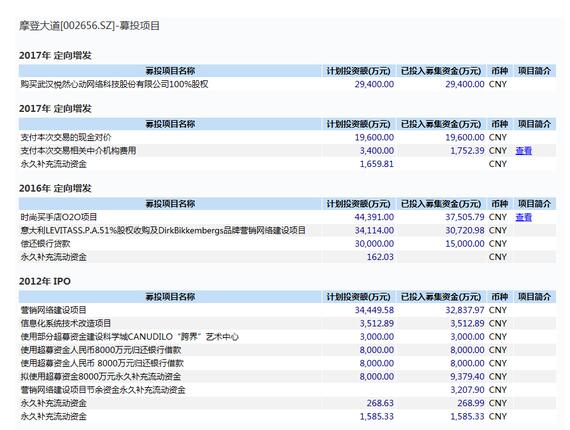Click 已投入募集资金(万元) header in 2016 table
The image size is (570, 430).
441,204
